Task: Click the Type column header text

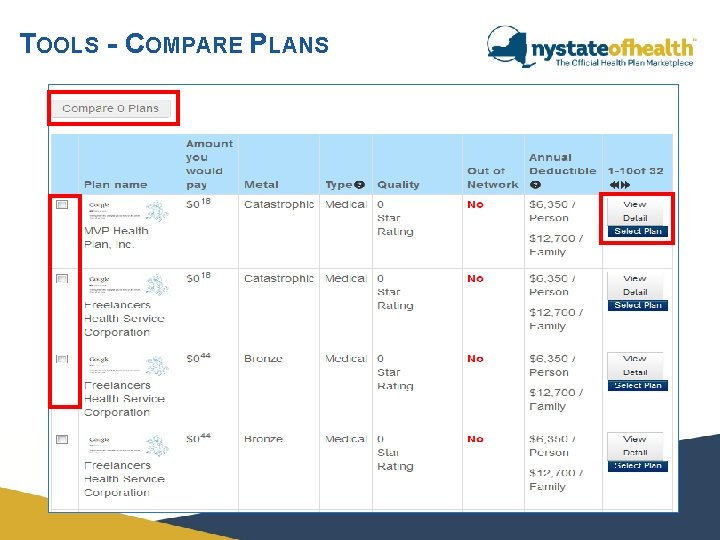Action: pos(339,185)
